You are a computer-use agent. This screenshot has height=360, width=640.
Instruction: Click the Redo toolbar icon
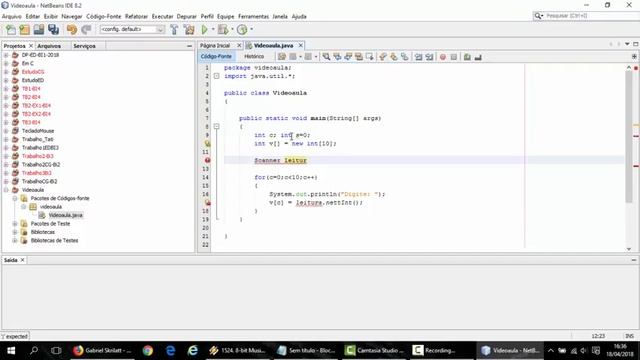[86, 29]
